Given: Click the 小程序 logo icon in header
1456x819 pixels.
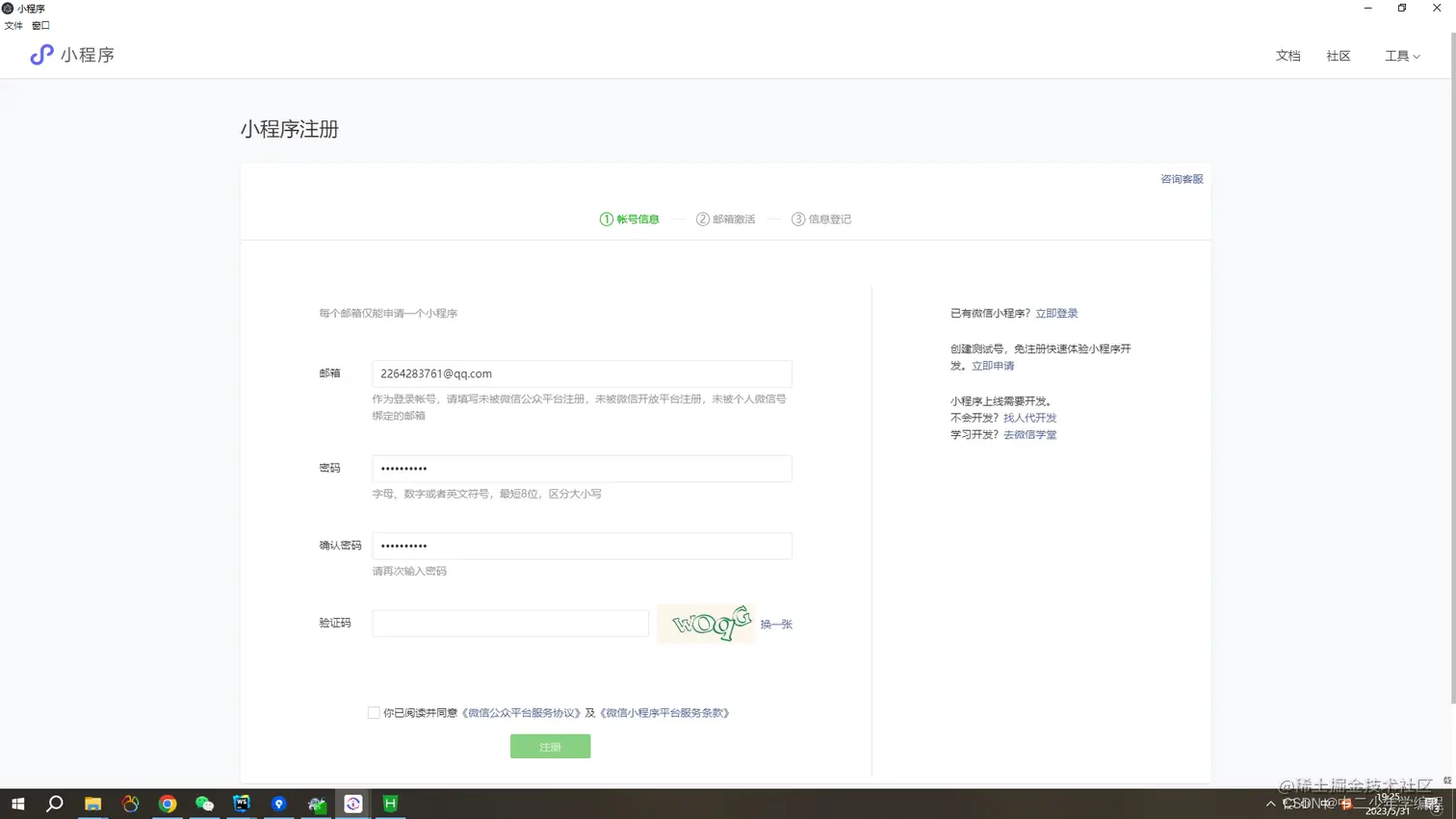Looking at the screenshot, I should tap(41, 55).
